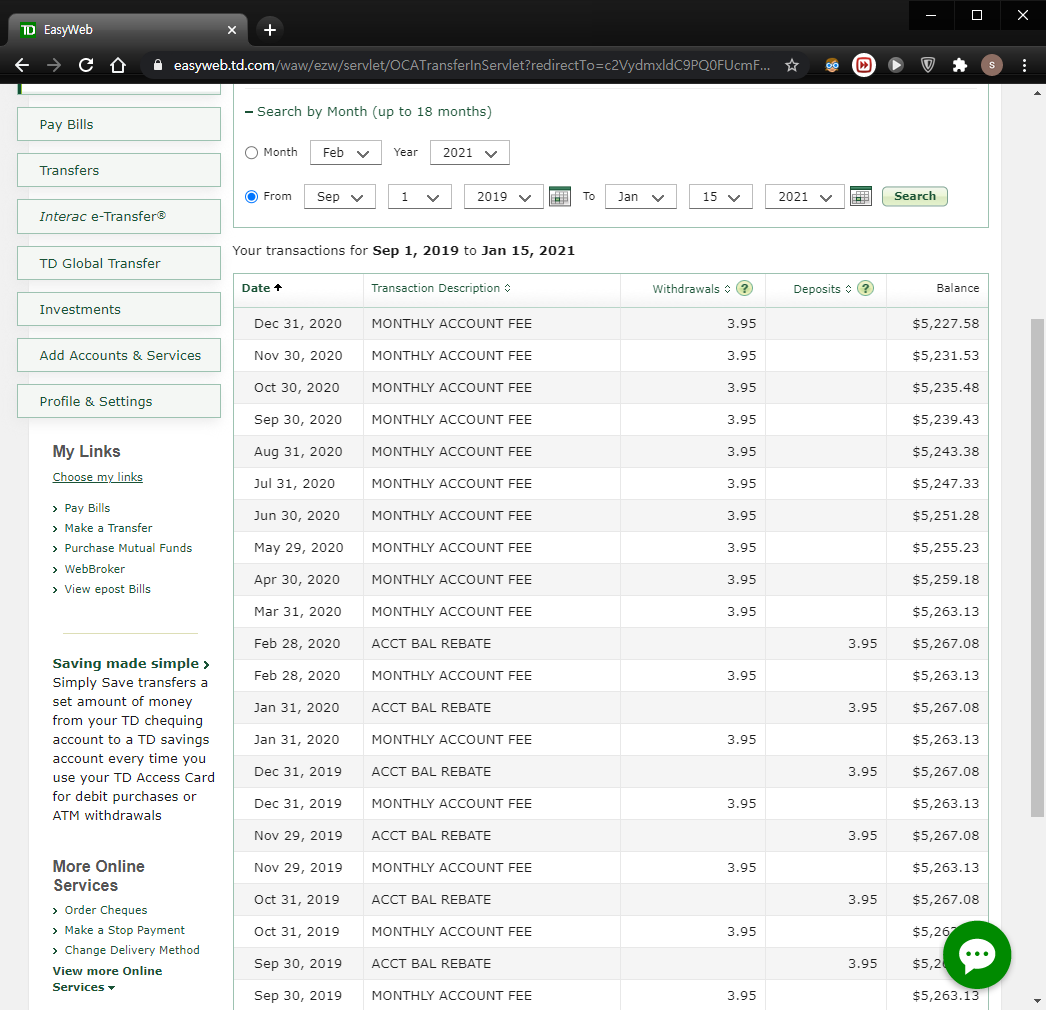The image size is (1046, 1010).
Task: Click the scrollbar down arrow
Action: pyautogui.click(x=1037, y=1001)
